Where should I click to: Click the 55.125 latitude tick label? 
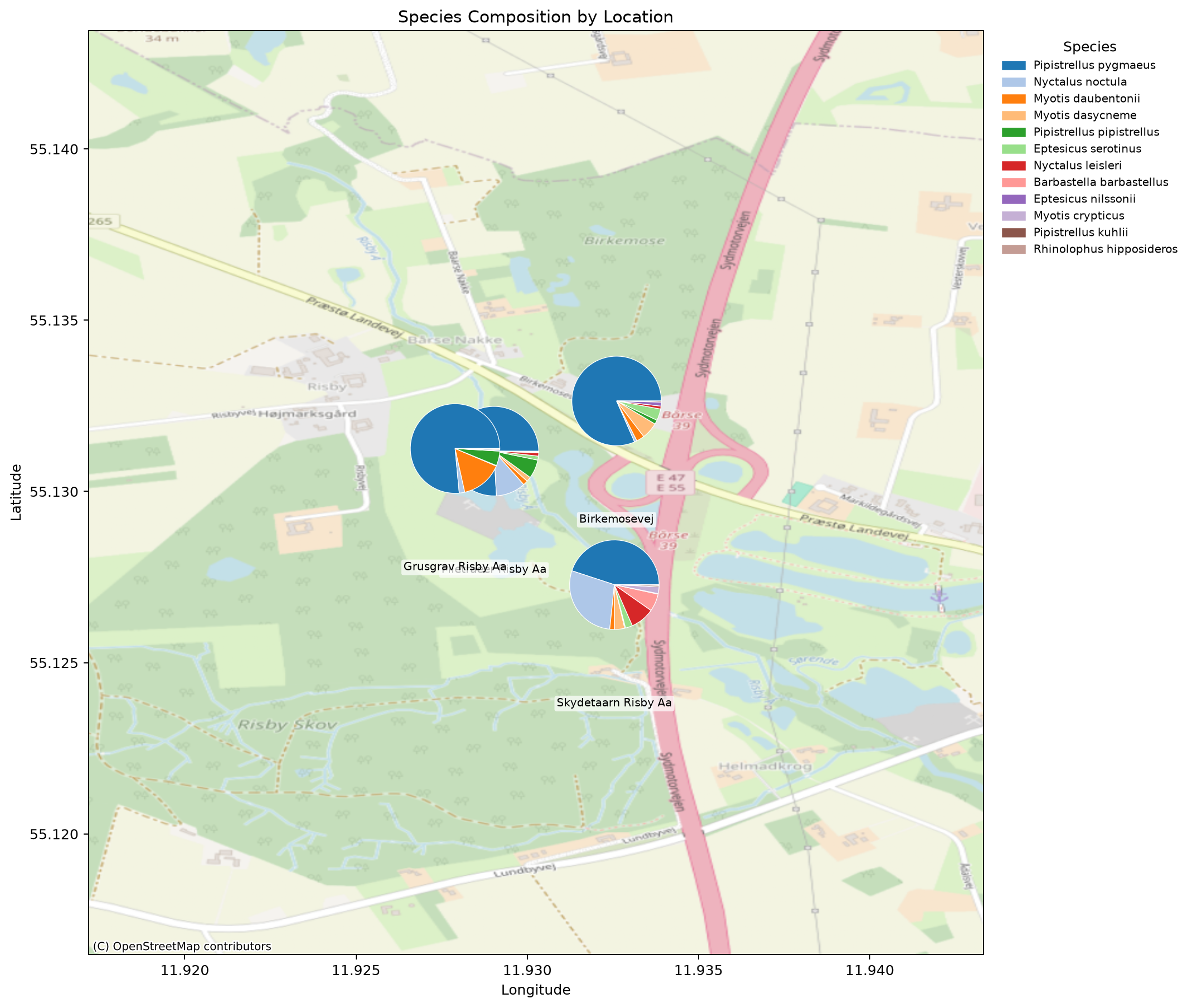(x=54, y=663)
